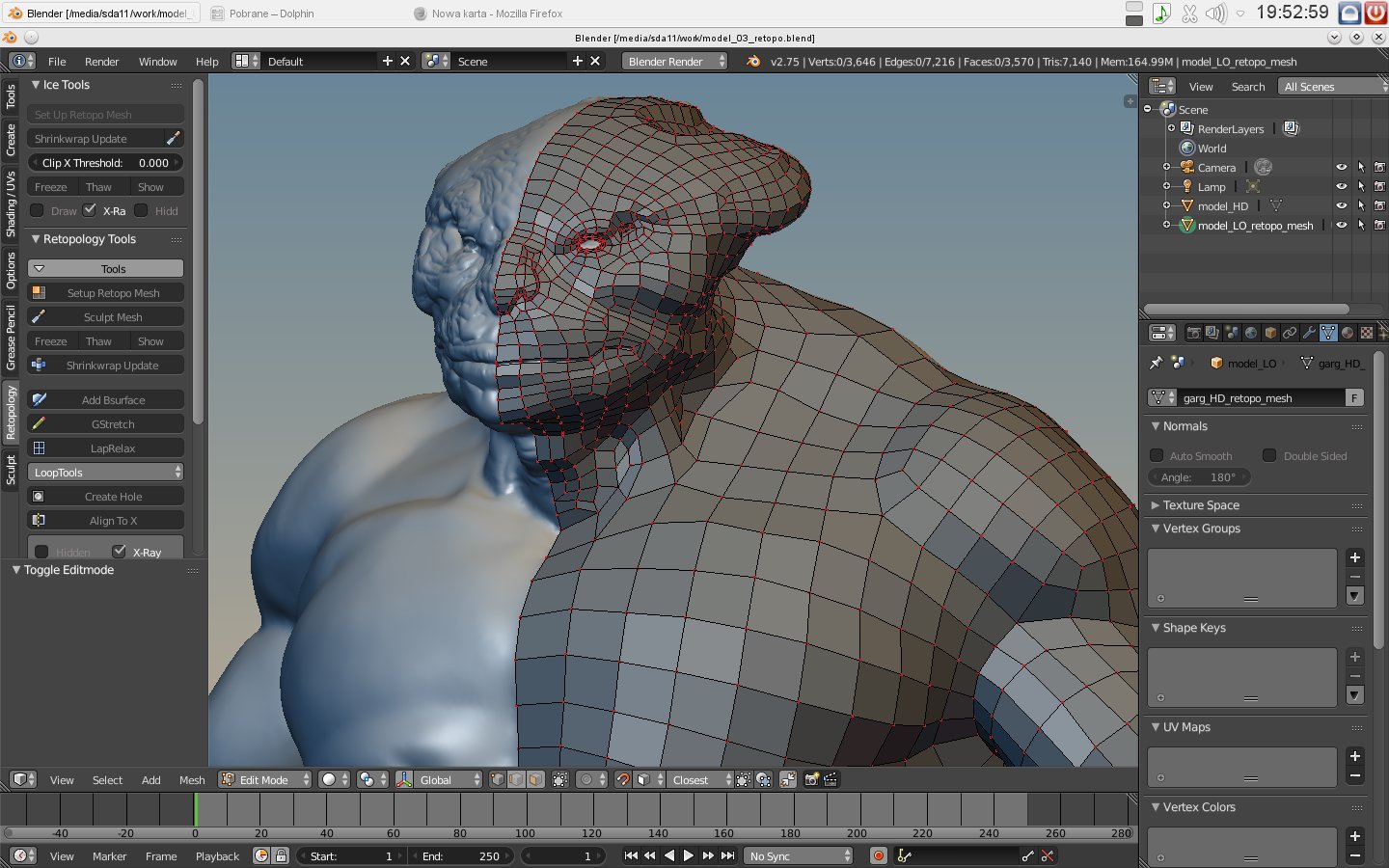
Task: Enable the Double Sided checkbox
Action: coord(1269,455)
